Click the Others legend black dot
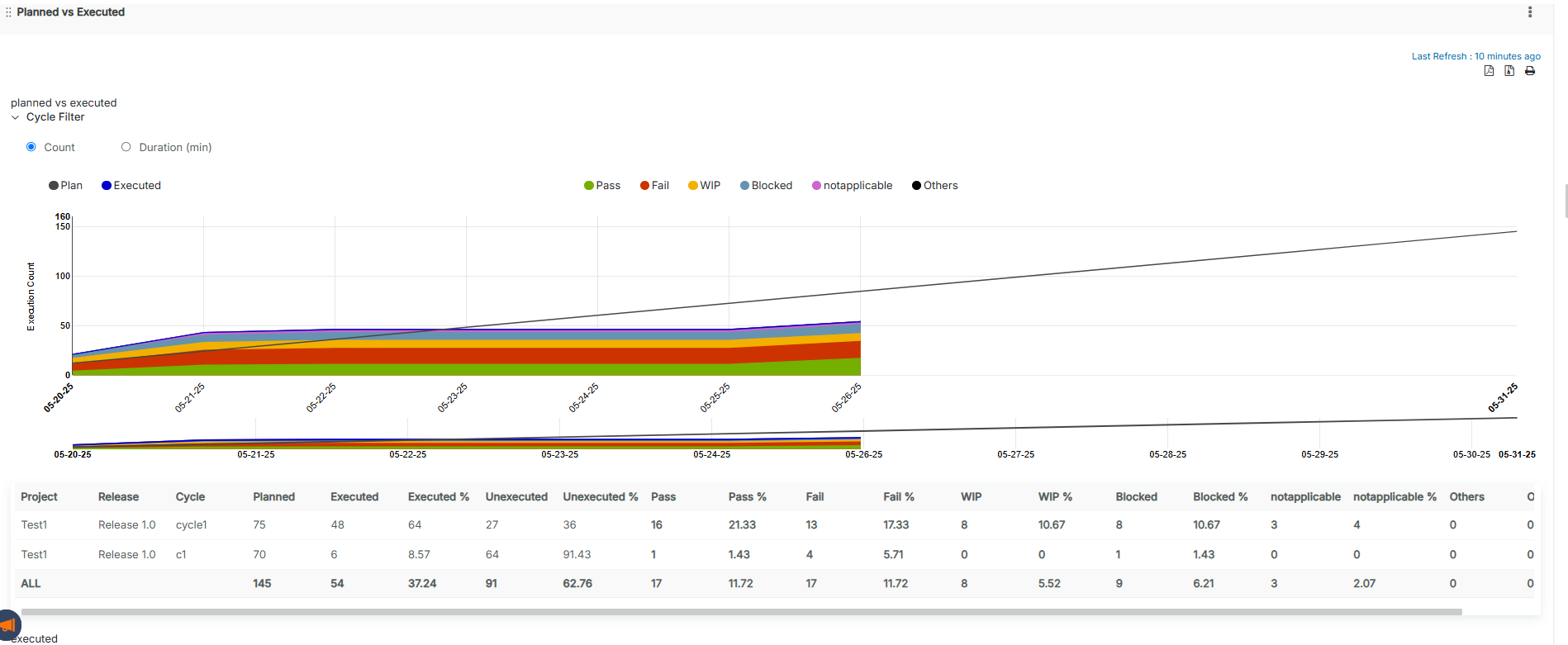 click(x=916, y=186)
